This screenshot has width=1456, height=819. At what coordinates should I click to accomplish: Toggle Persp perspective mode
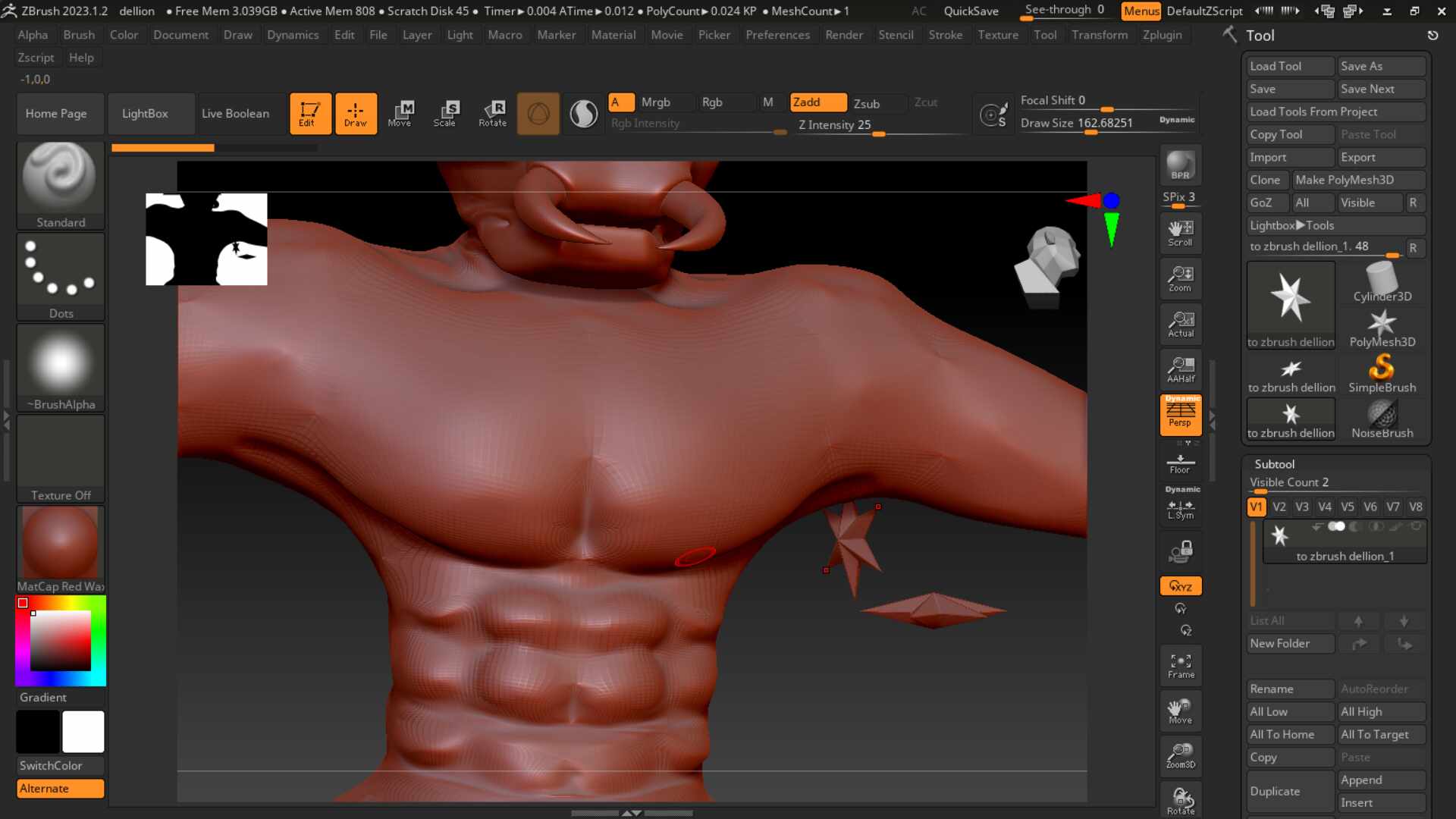[x=1180, y=415]
